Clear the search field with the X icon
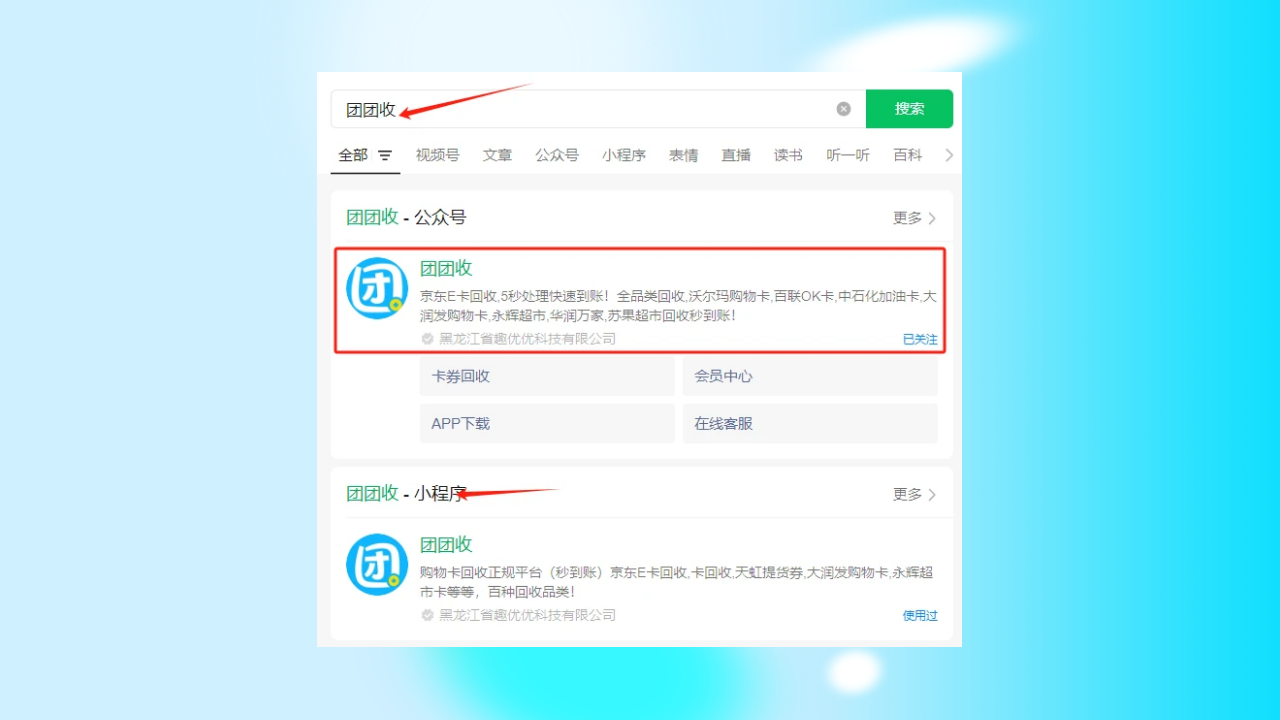 pyautogui.click(x=843, y=109)
